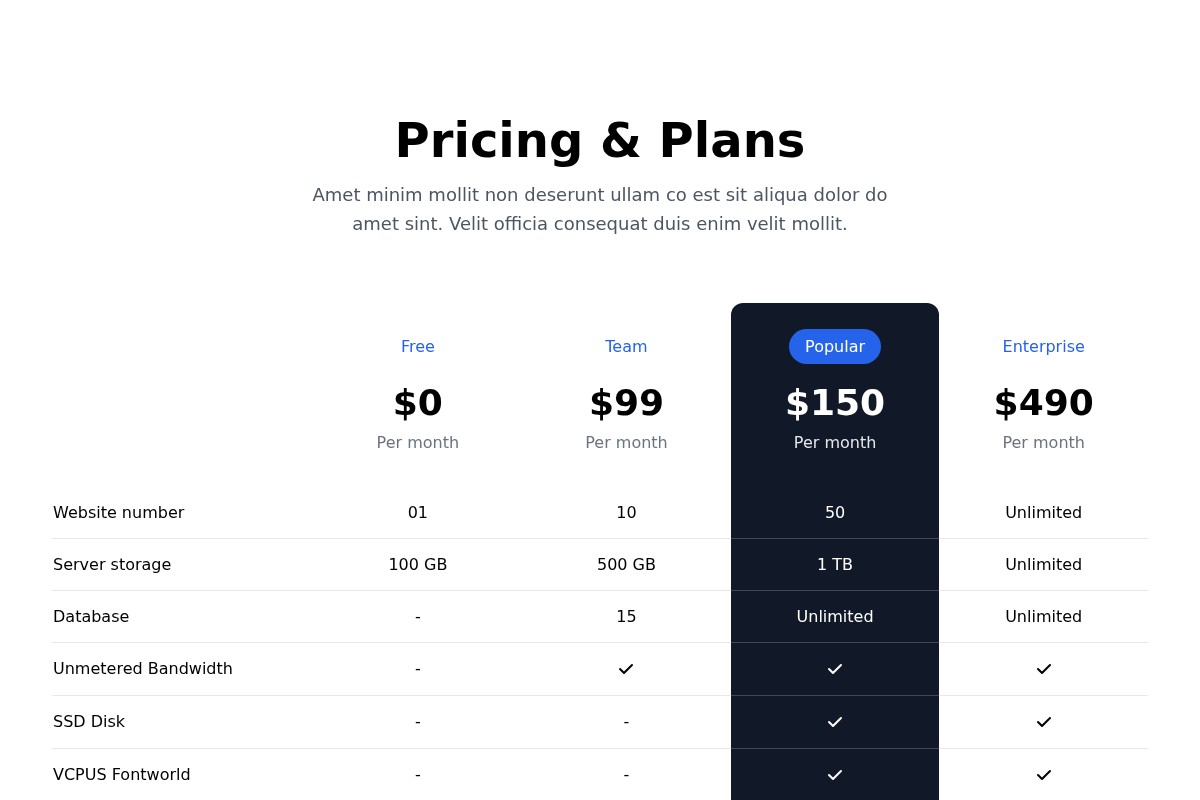1200x800 pixels.
Task: Select the Popular plan's Unmetered Bandwidth checkmark
Action: click(x=835, y=669)
